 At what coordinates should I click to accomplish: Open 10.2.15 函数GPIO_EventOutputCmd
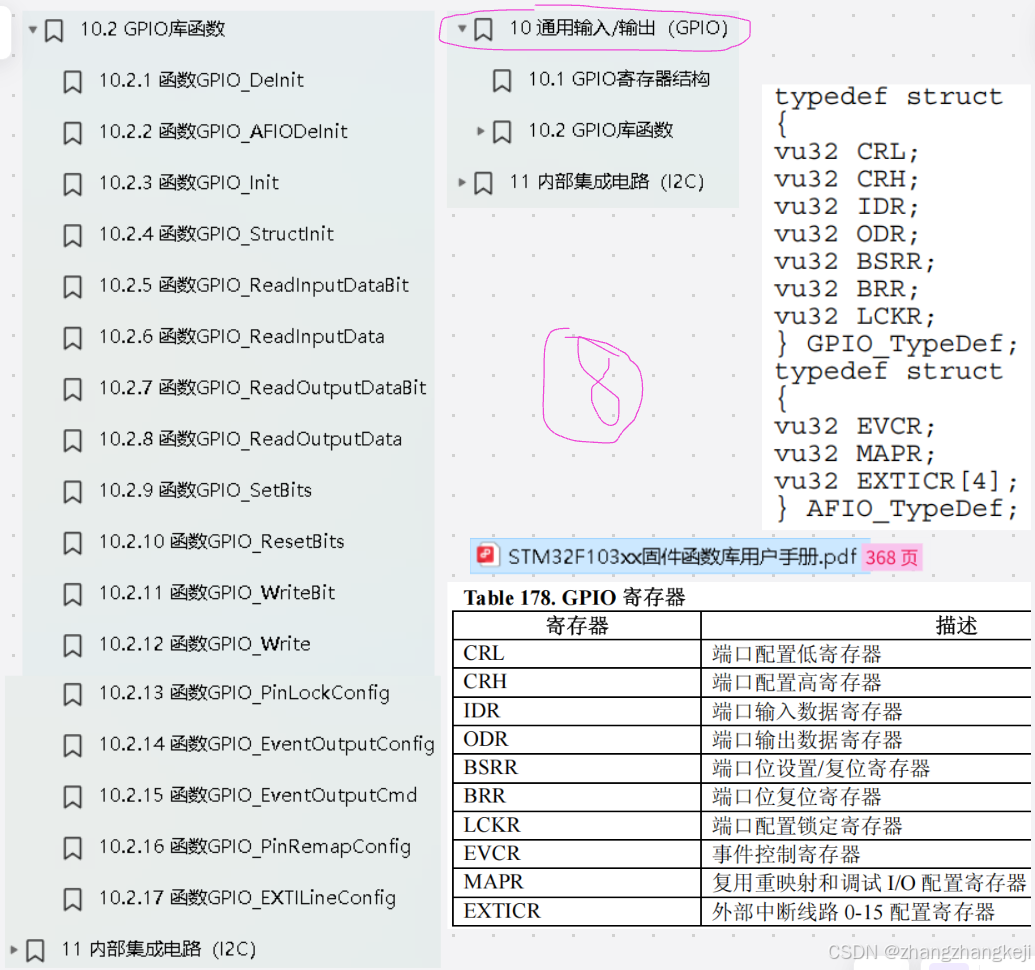(x=257, y=795)
